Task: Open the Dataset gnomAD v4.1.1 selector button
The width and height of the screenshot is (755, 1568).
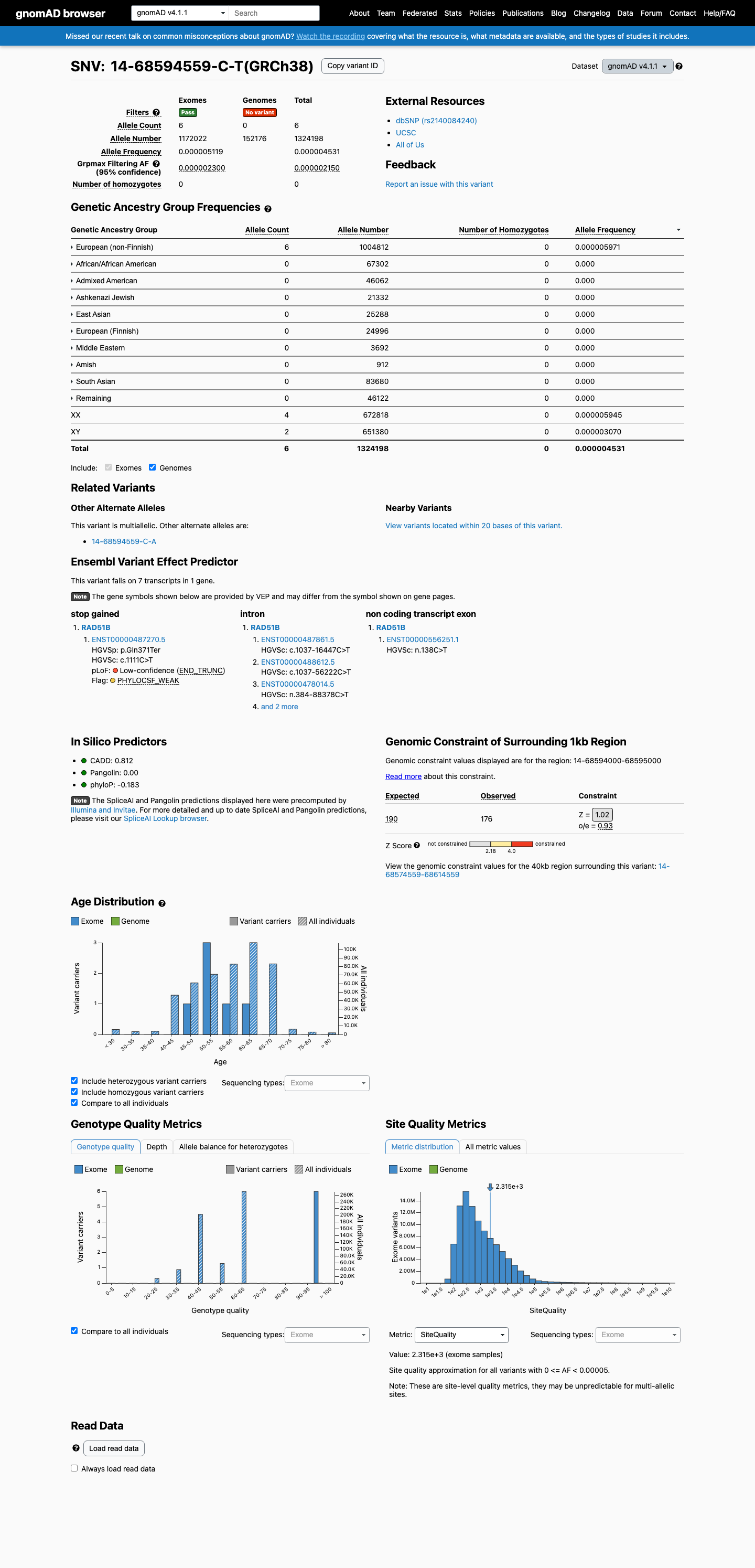Action: pyautogui.click(x=637, y=66)
